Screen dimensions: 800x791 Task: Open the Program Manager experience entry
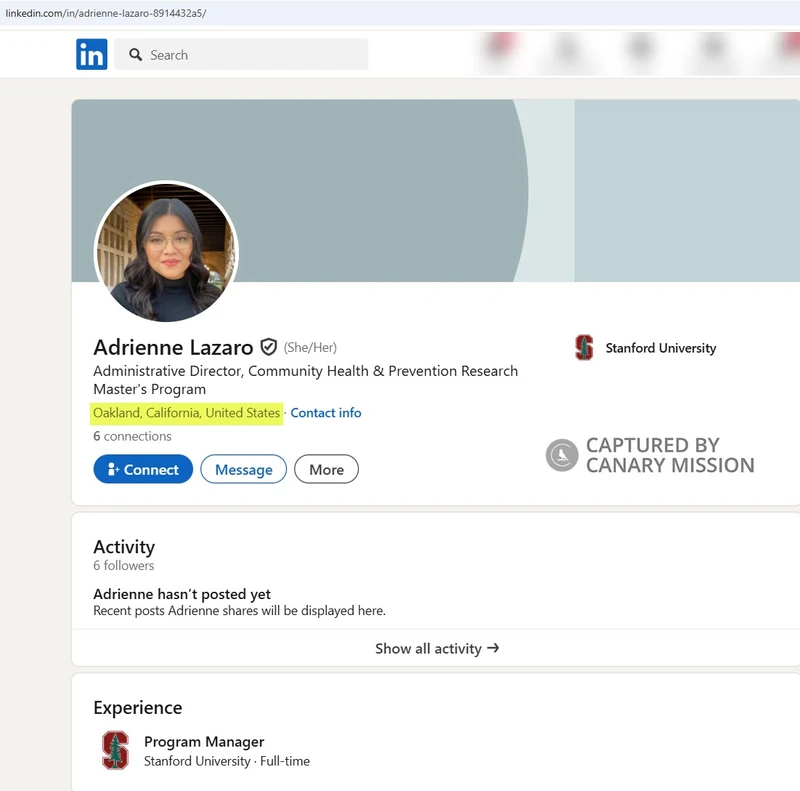click(204, 741)
